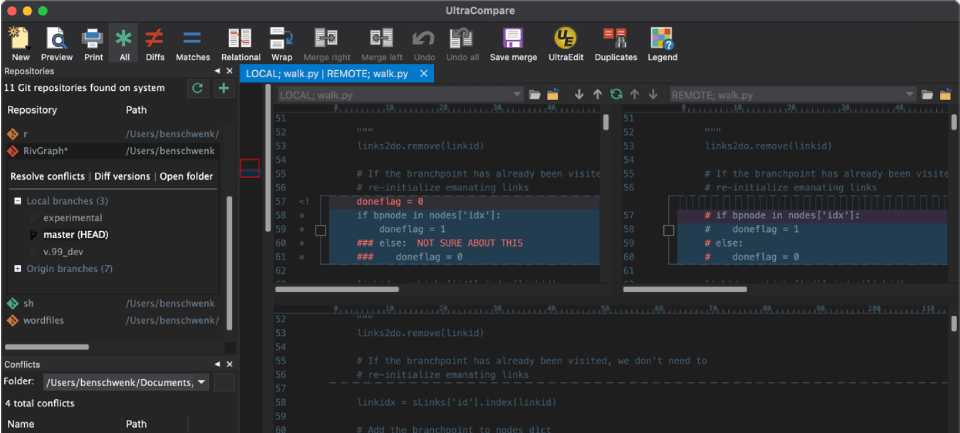The image size is (960, 433).
Task: Select the master (HEAD) branch
Action: point(76,235)
